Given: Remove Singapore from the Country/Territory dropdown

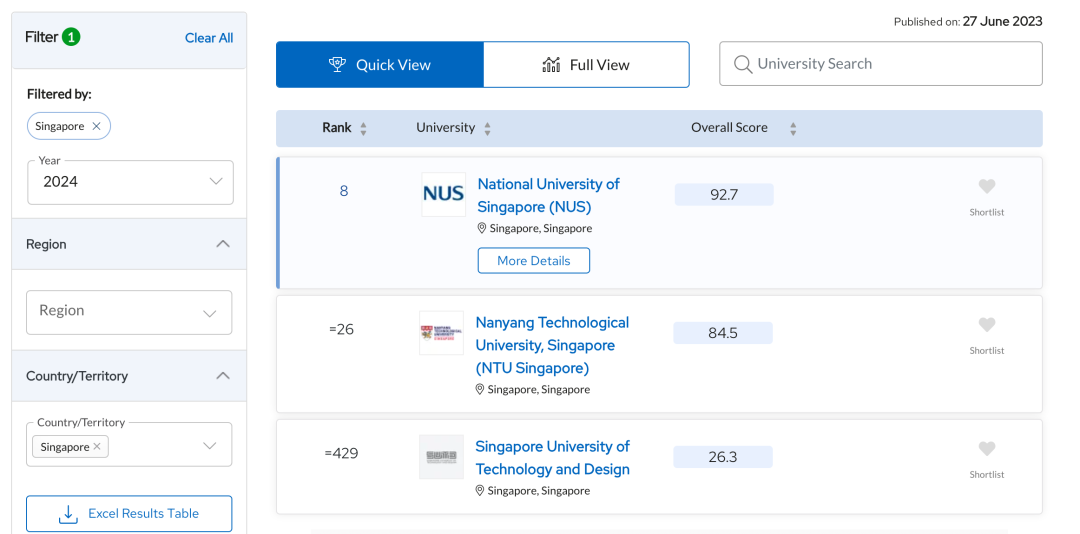Looking at the screenshot, I should pos(97,446).
